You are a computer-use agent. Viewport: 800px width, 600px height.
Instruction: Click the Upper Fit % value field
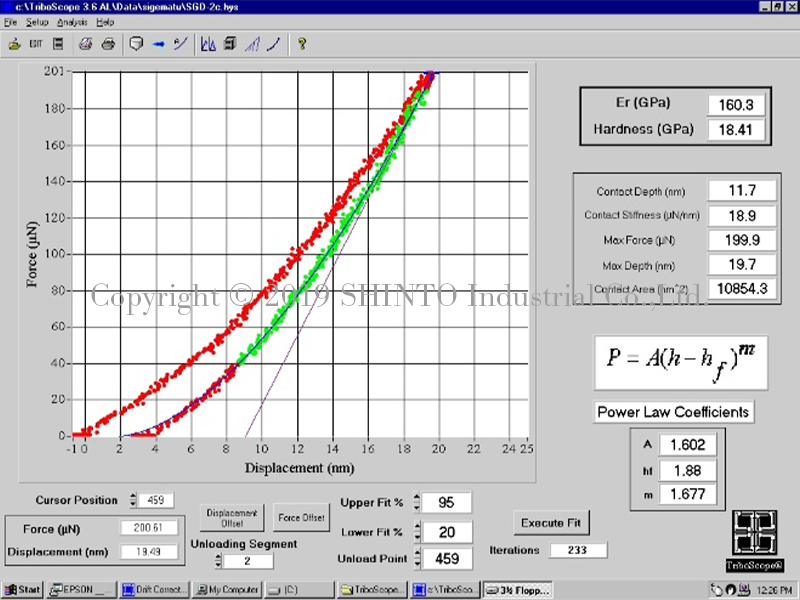[446, 503]
